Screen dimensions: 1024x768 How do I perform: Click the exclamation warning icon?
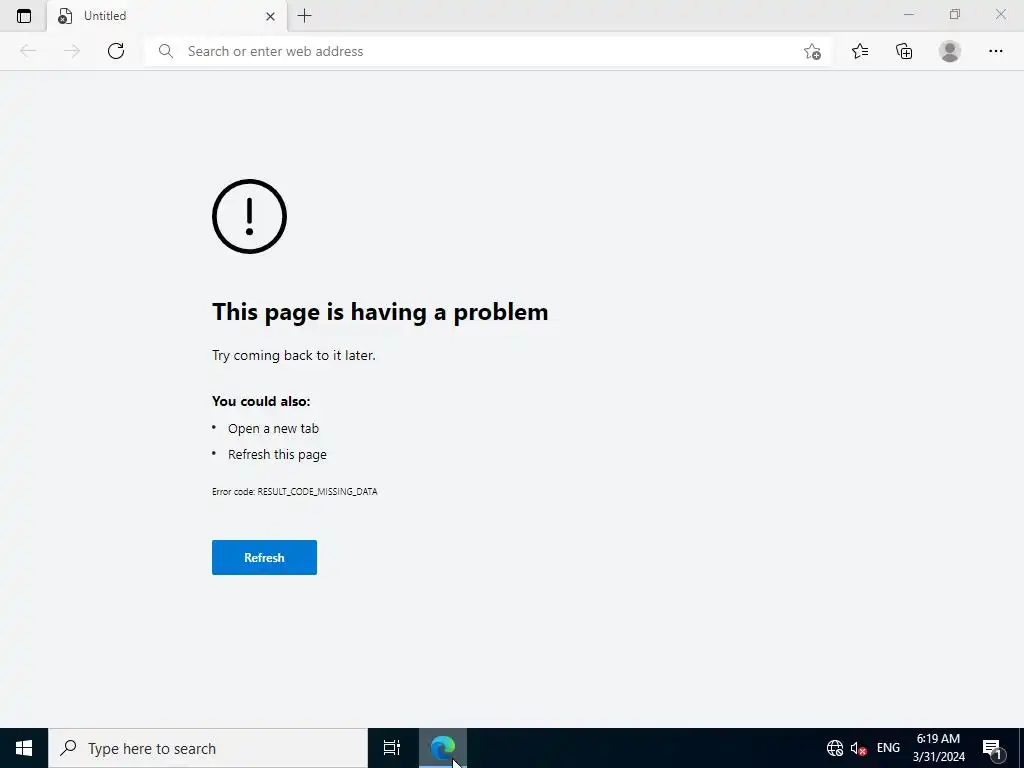pyautogui.click(x=249, y=216)
